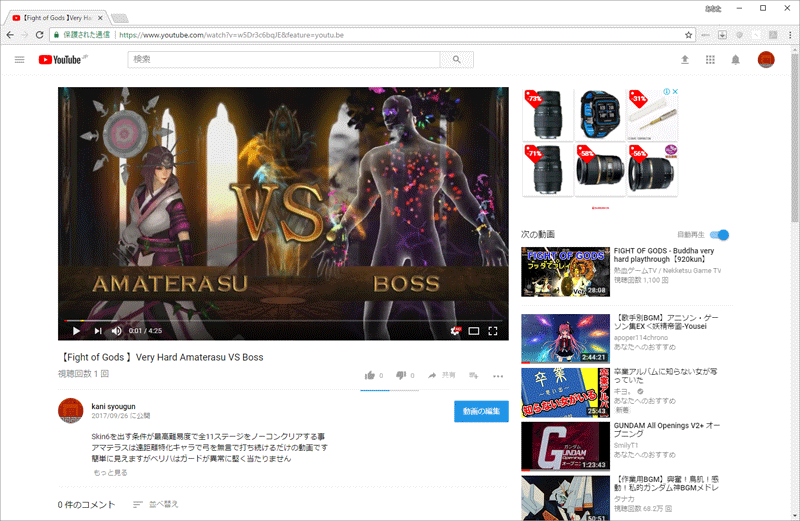Open the Buddha very hard playthrough thumbnail
Image resolution: width=800 pixels, height=521 pixels.
click(x=565, y=272)
